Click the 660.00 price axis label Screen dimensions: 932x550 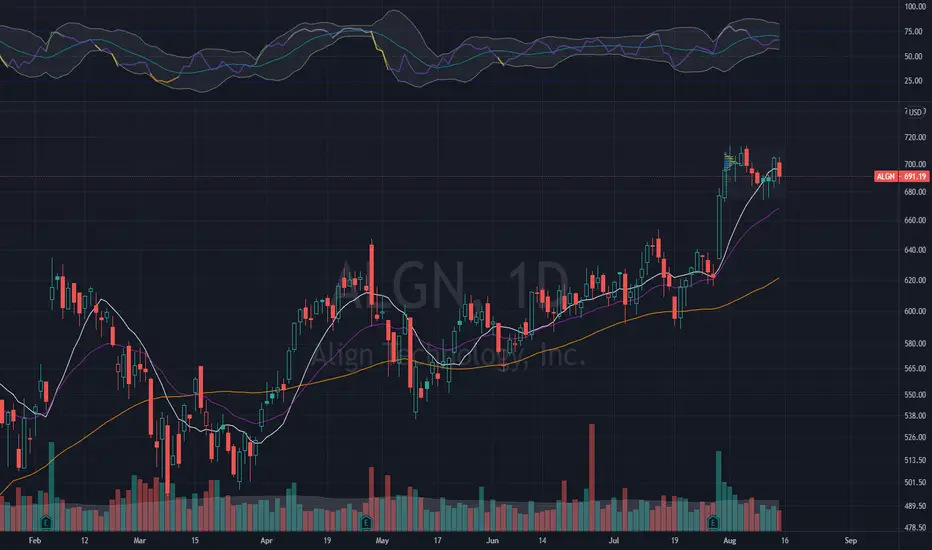point(915,220)
